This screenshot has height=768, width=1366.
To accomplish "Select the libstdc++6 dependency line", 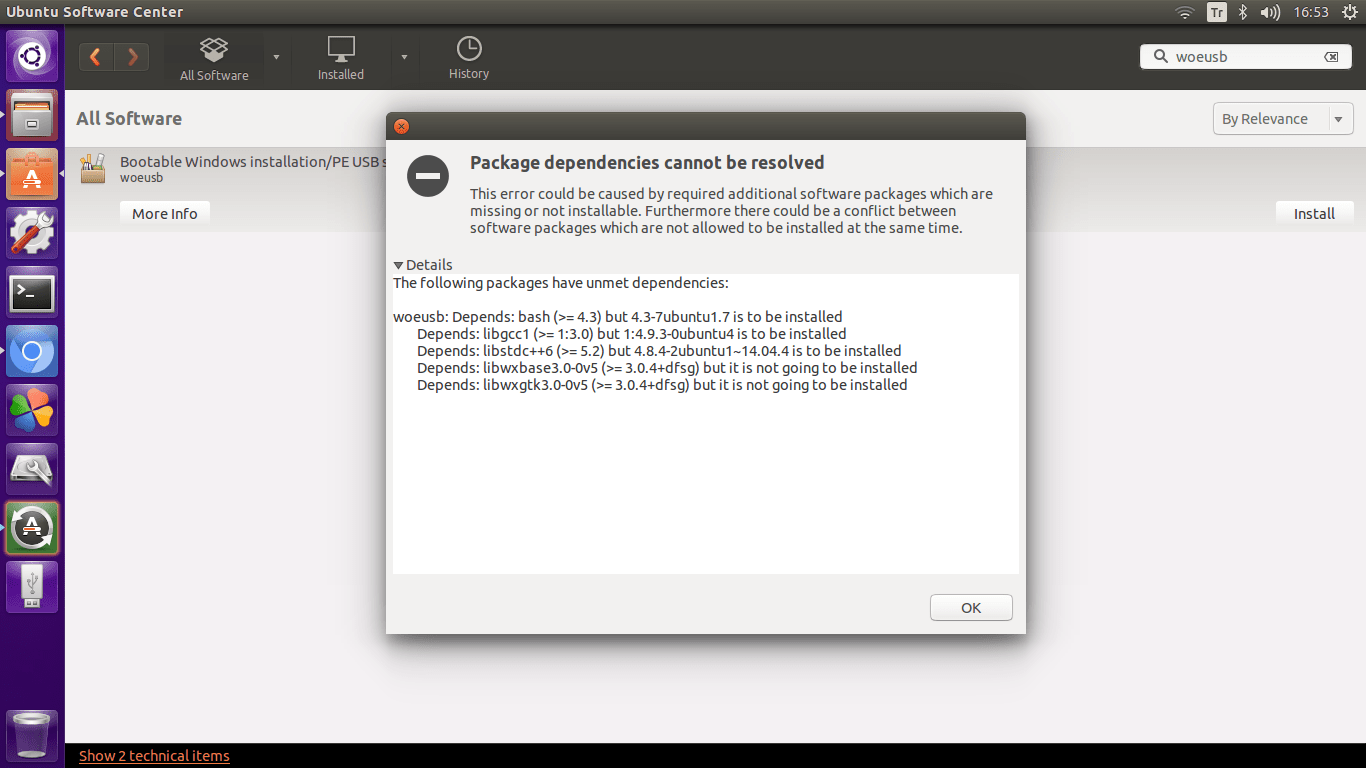I will [659, 351].
